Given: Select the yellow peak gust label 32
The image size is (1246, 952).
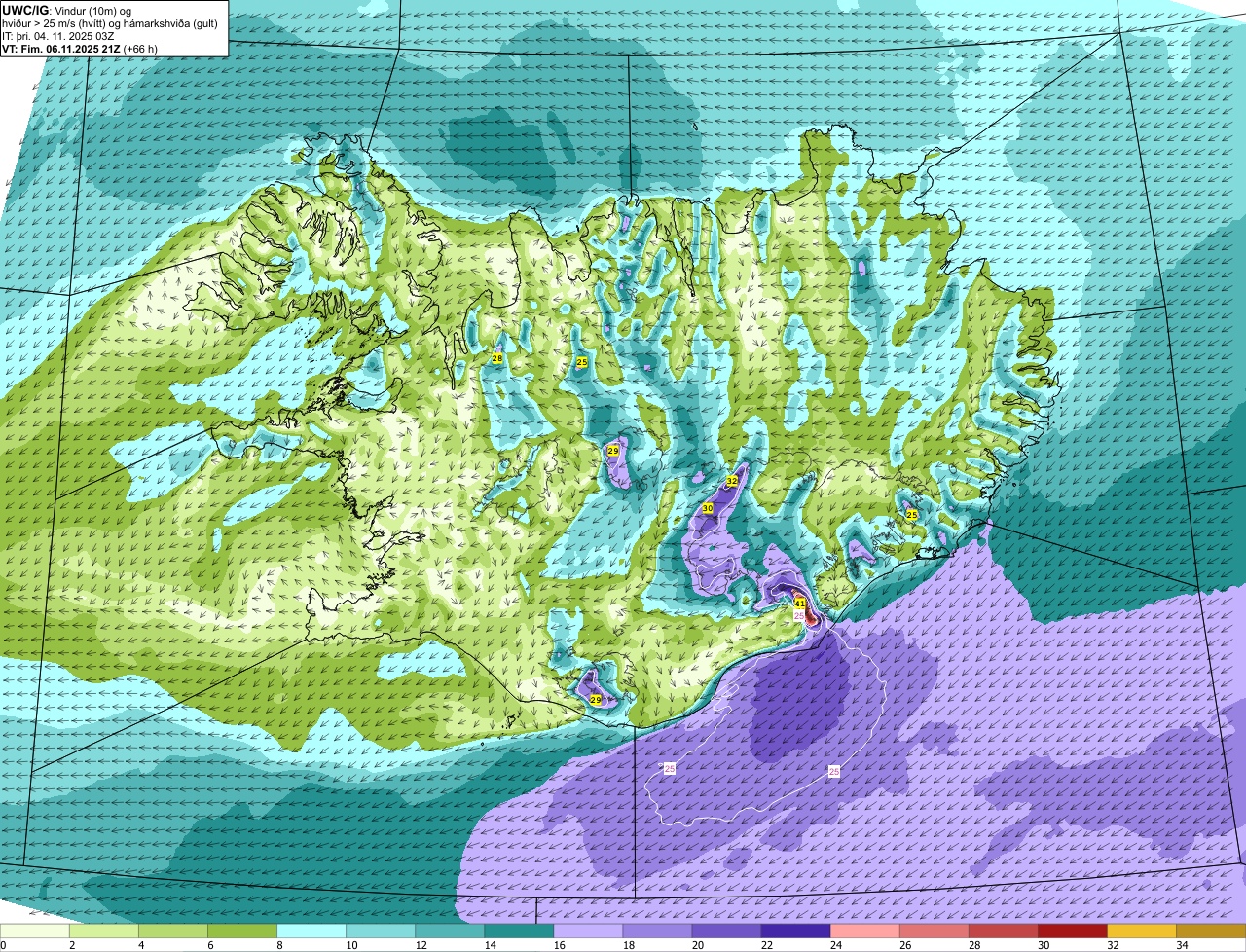Looking at the screenshot, I should [x=732, y=481].
